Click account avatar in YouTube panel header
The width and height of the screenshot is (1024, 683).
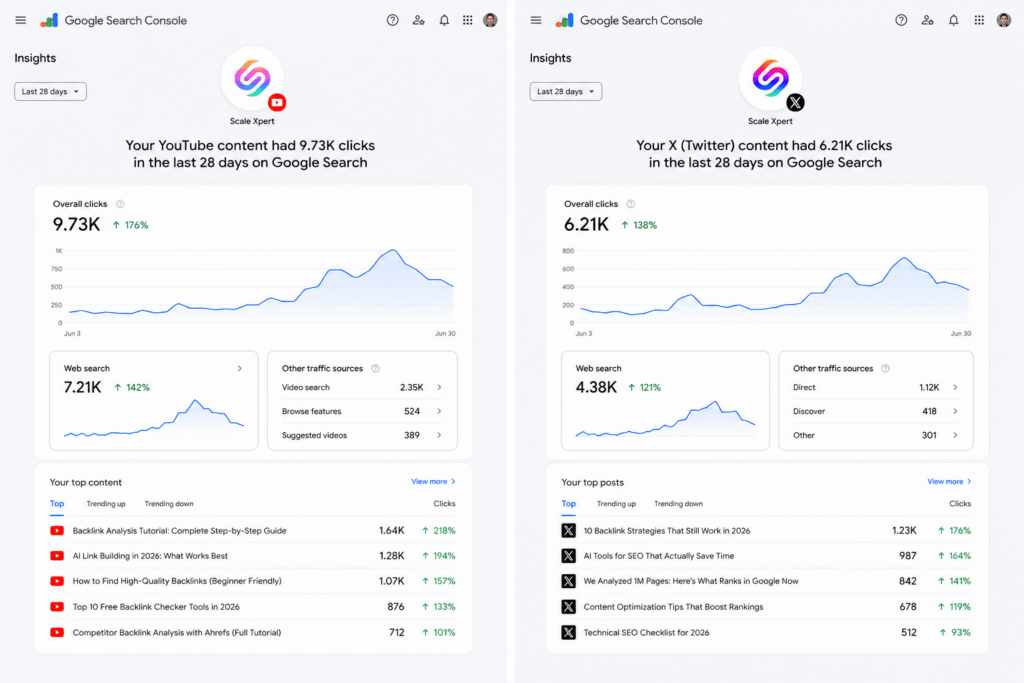click(490, 20)
